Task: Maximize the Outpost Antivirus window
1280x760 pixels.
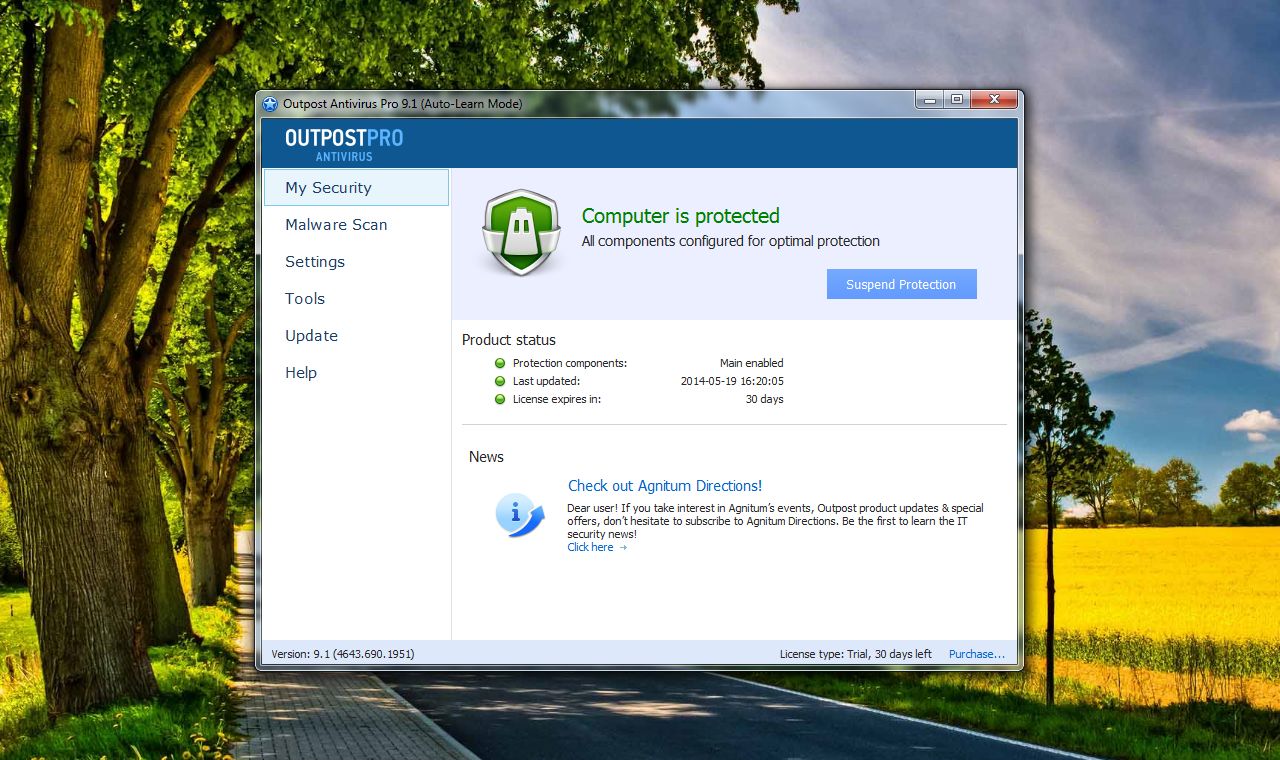Action: click(x=957, y=99)
